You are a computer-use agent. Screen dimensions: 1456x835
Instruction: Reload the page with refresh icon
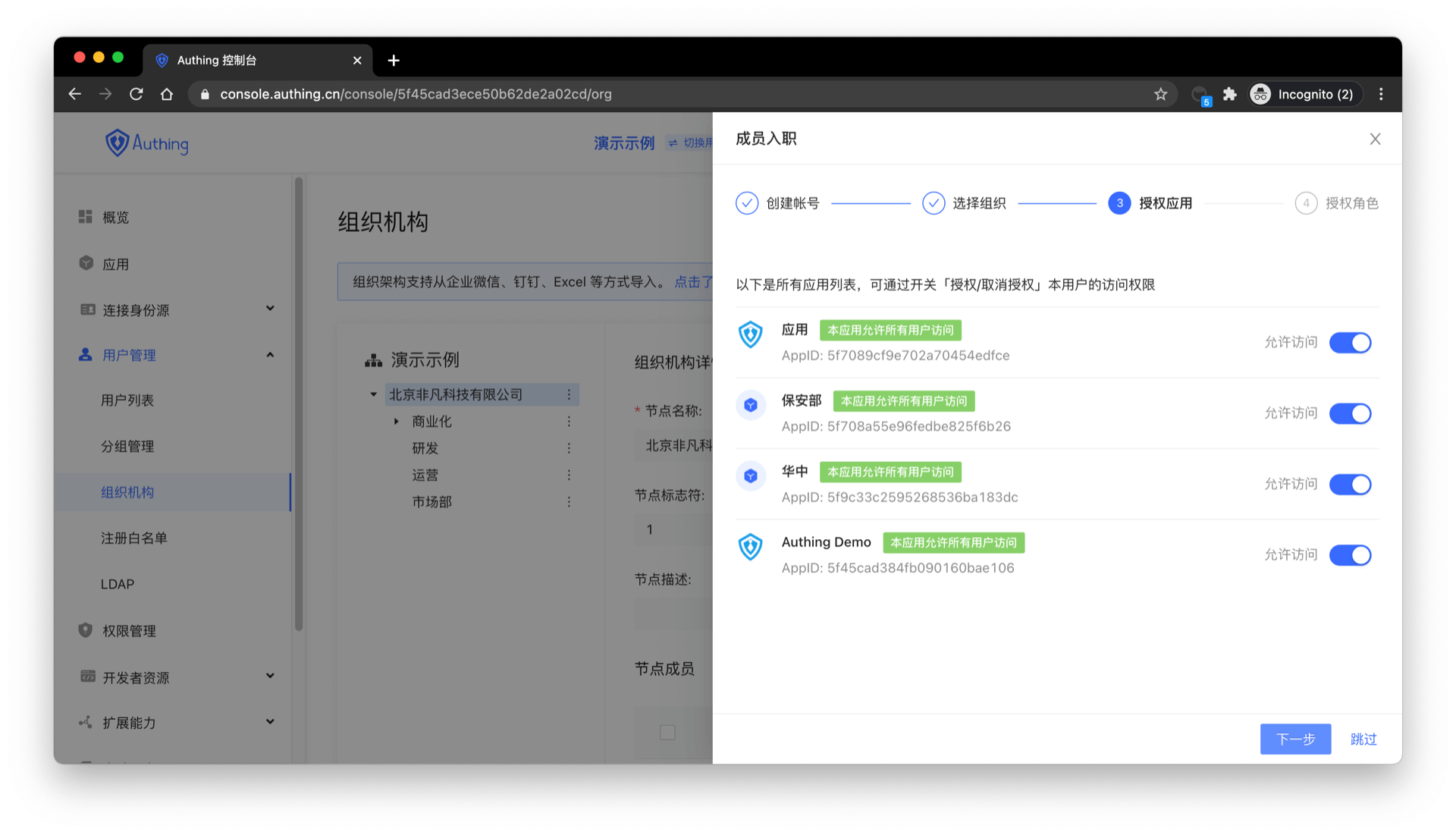pyautogui.click(x=136, y=94)
